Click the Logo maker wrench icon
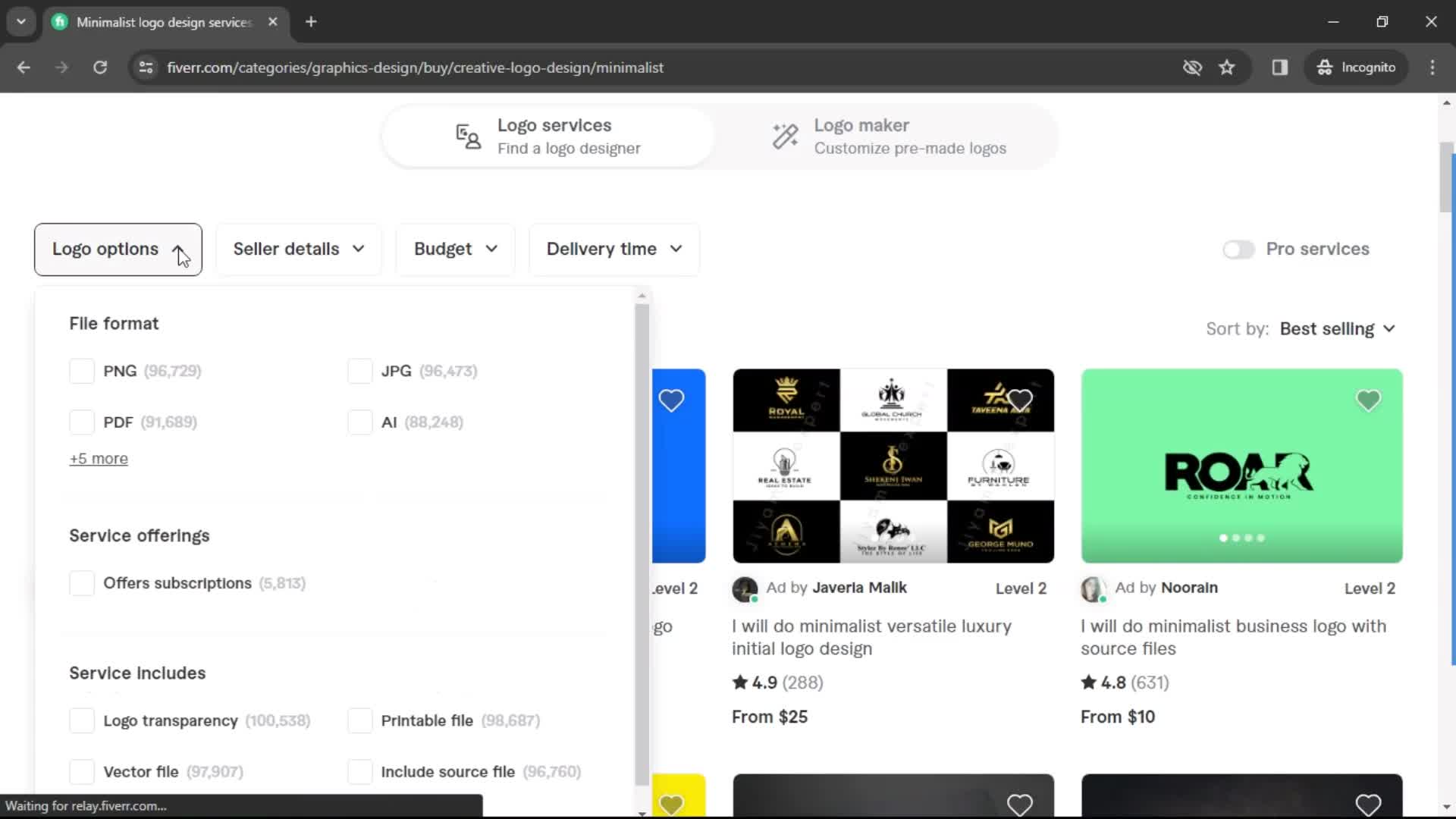This screenshot has height=819, width=1456. [784, 135]
